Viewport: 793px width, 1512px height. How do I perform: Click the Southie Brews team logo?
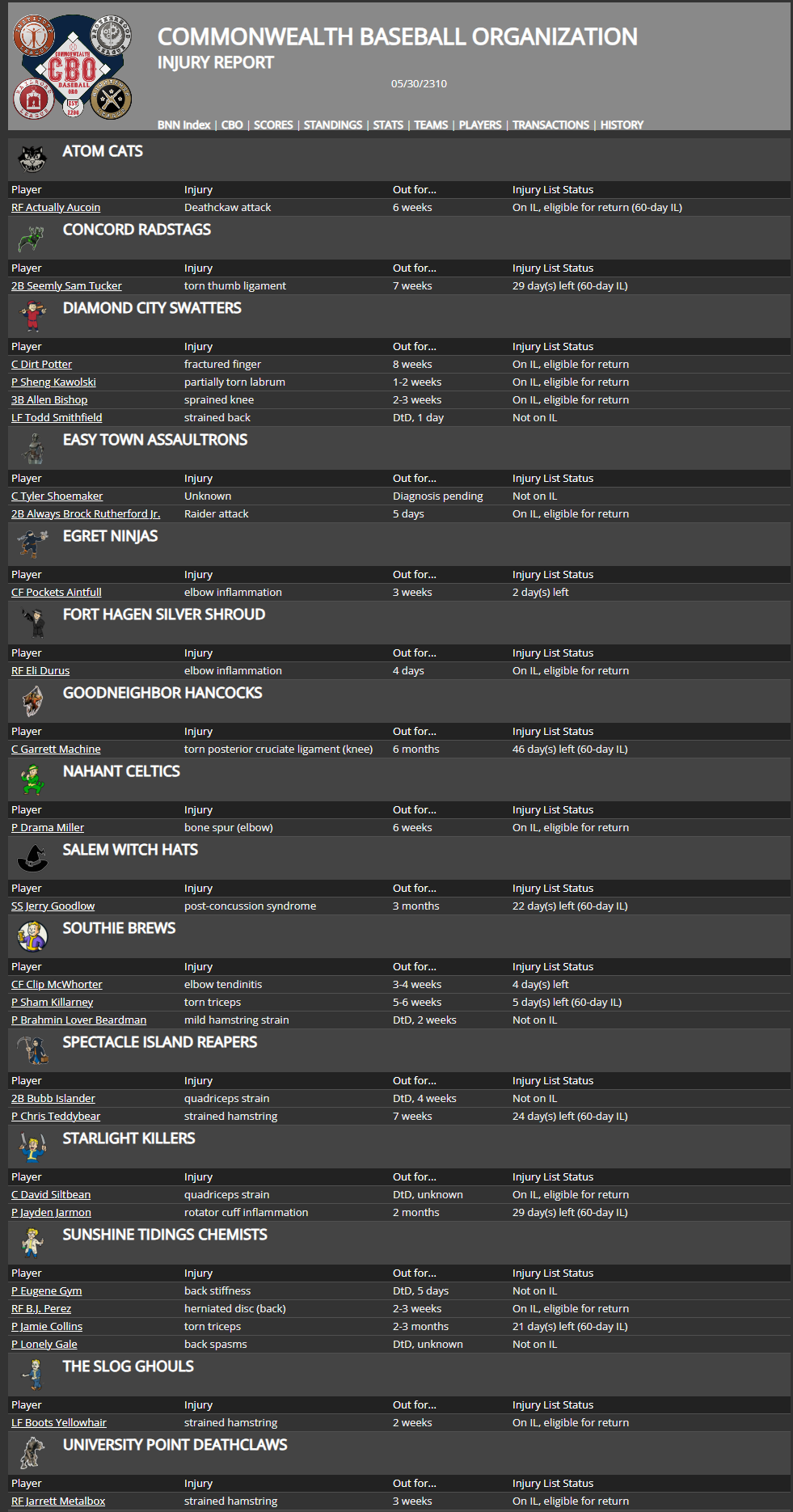[x=32, y=936]
